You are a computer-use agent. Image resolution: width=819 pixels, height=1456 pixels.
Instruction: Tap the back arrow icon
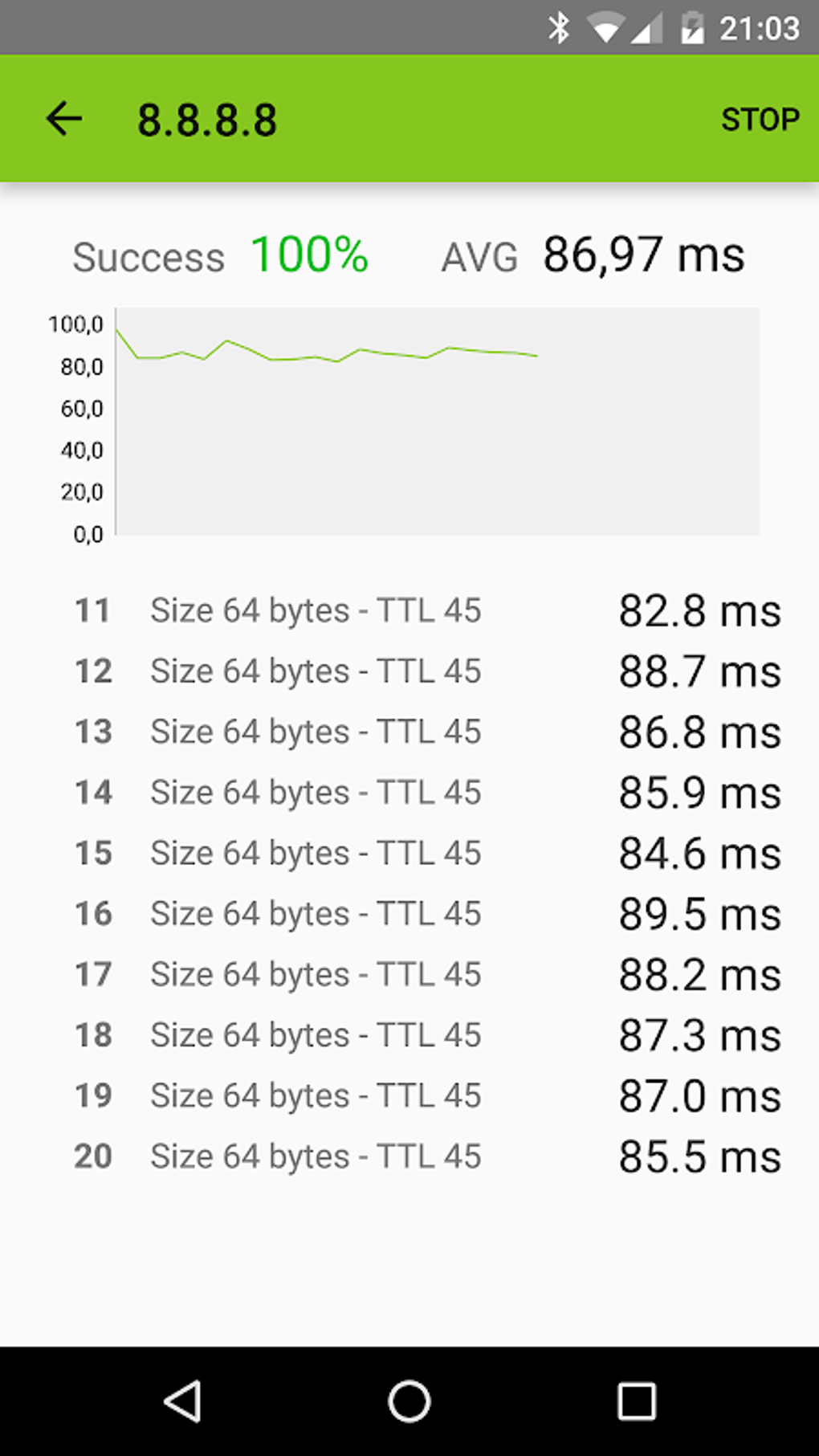pyautogui.click(x=64, y=119)
